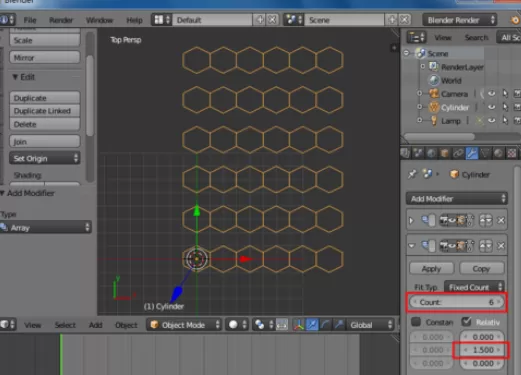Open the Object Mode dropdown

click(x=184, y=324)
